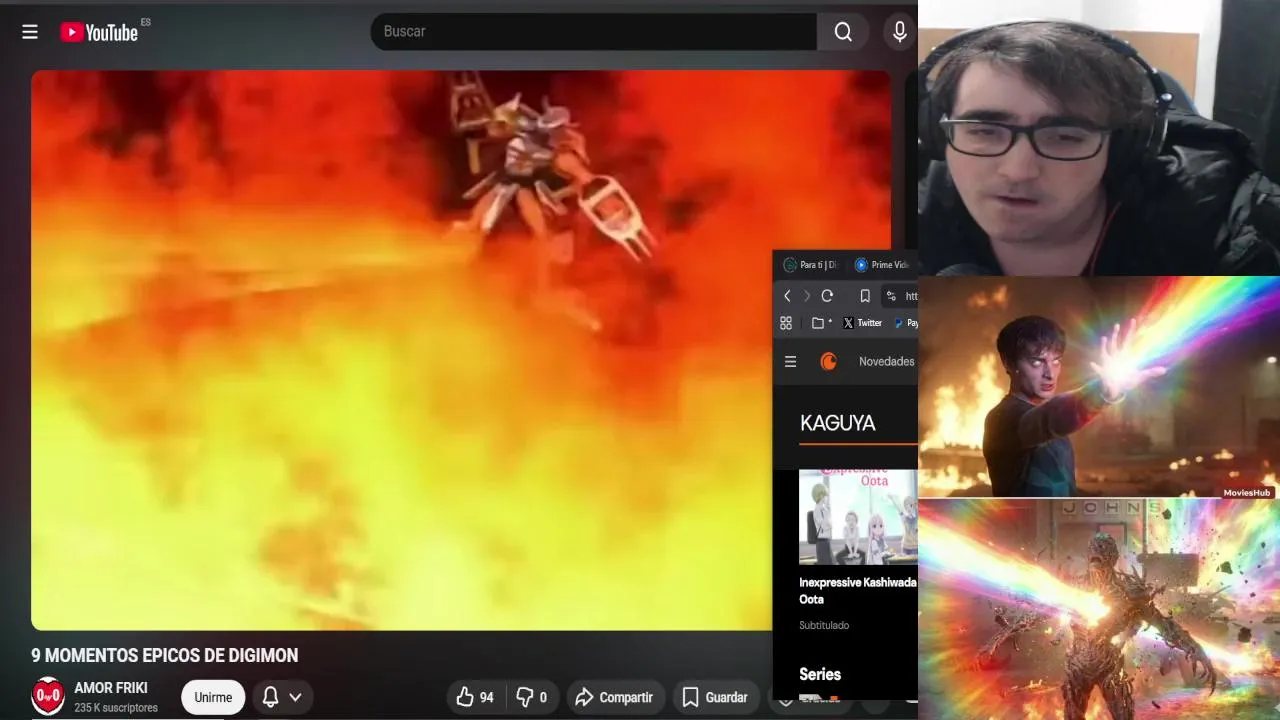Open the Novedades menu in Crunchyroll

coord(887,362)
